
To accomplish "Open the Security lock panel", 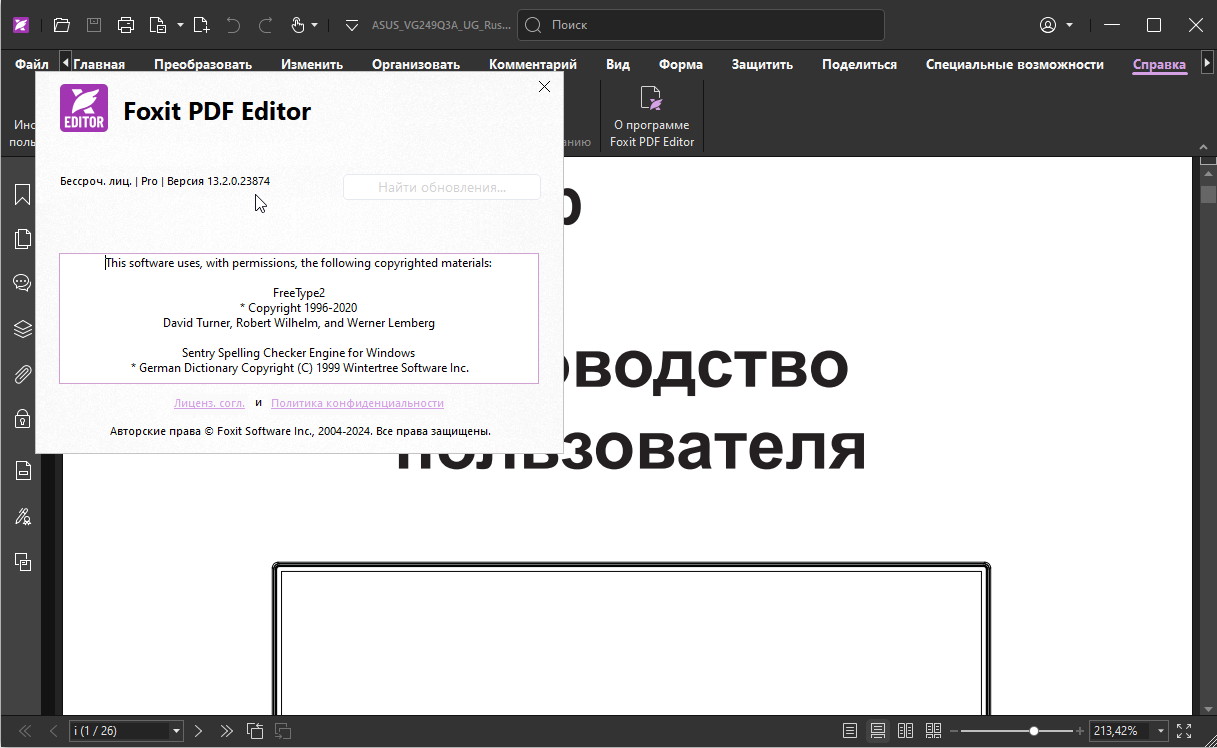I will 22,419.
